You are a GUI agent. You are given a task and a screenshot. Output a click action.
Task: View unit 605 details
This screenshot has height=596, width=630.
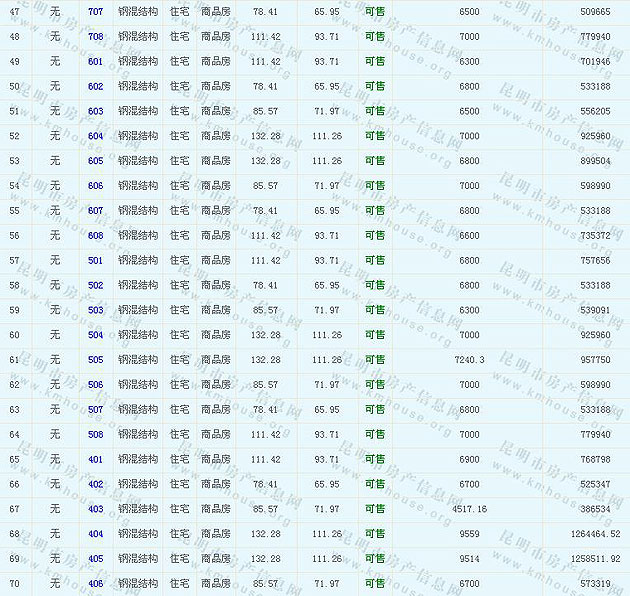pyautogui.click(x=95, y=161)
